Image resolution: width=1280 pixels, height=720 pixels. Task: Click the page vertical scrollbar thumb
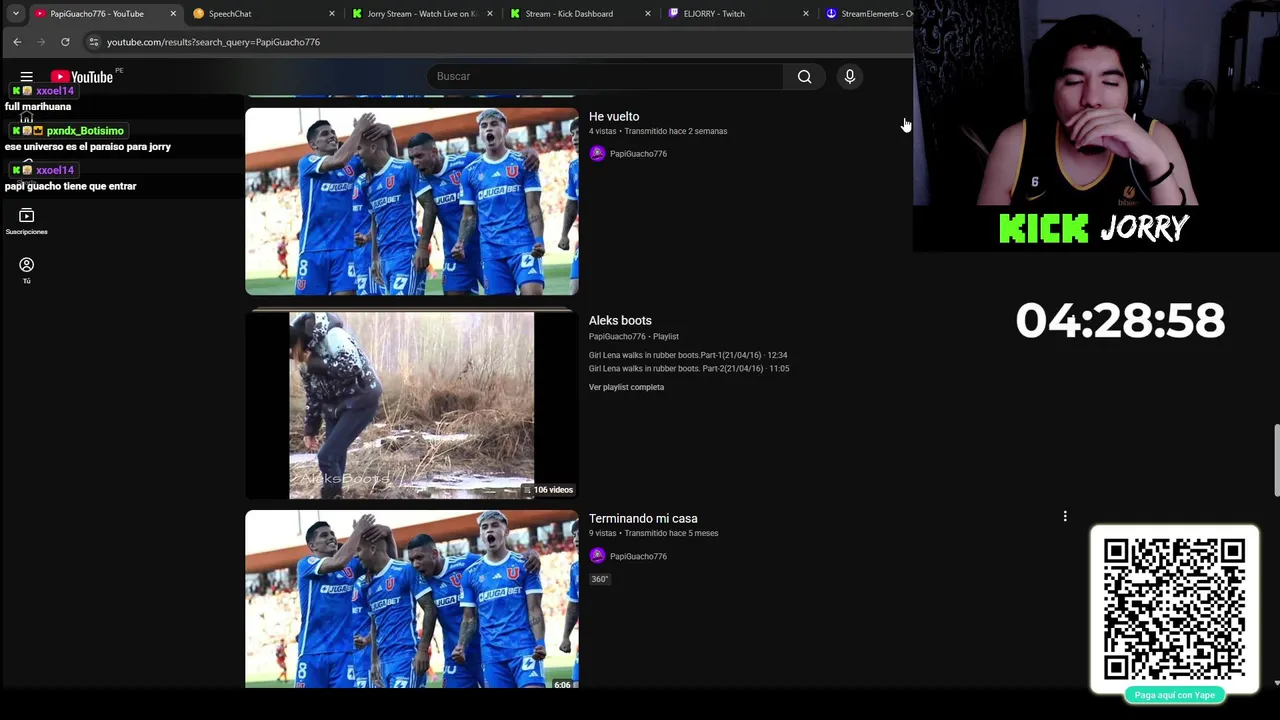point(1276,460)
